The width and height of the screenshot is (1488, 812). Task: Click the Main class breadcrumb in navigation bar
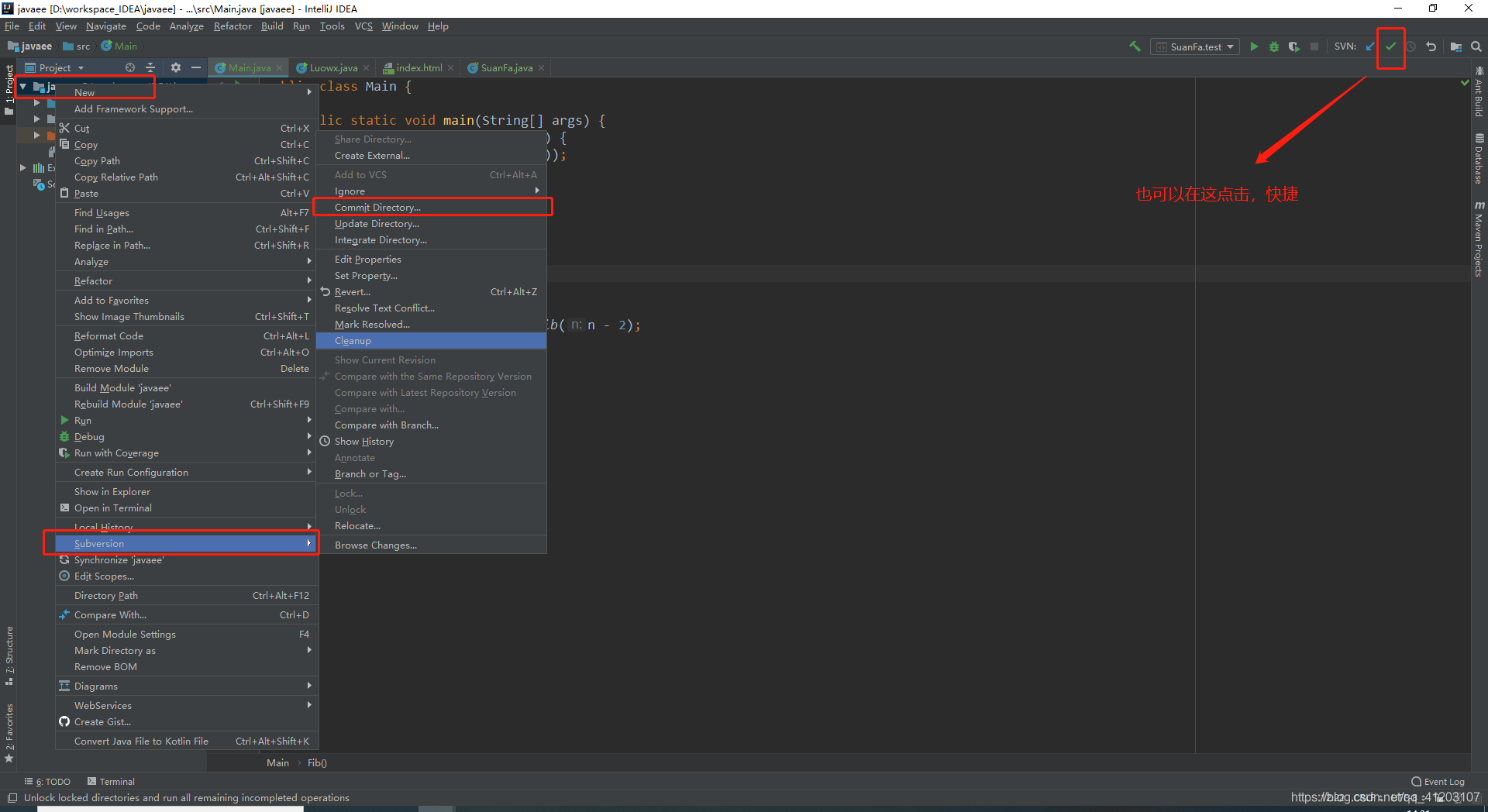click(x=119, y=46)
